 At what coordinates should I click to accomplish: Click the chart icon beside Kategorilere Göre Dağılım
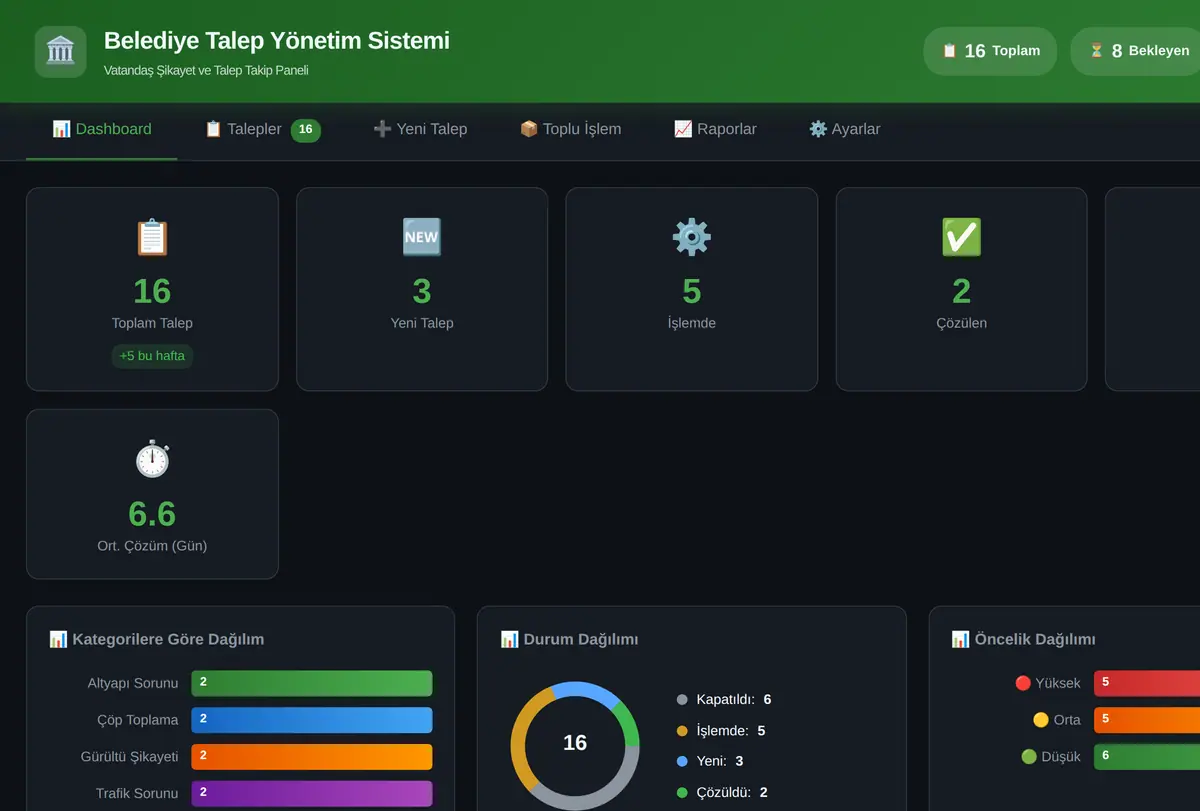pyautogui.click(x=58, y=639)
